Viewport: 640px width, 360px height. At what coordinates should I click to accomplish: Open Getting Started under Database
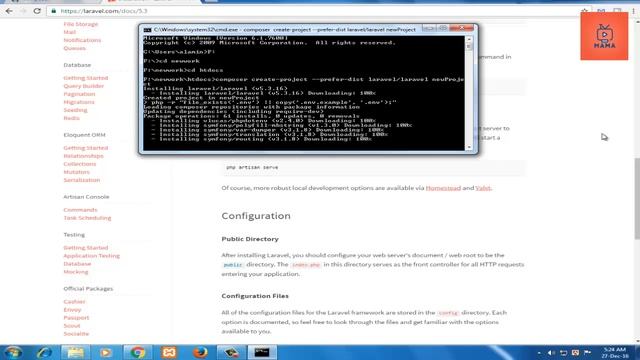click(86, 78)
